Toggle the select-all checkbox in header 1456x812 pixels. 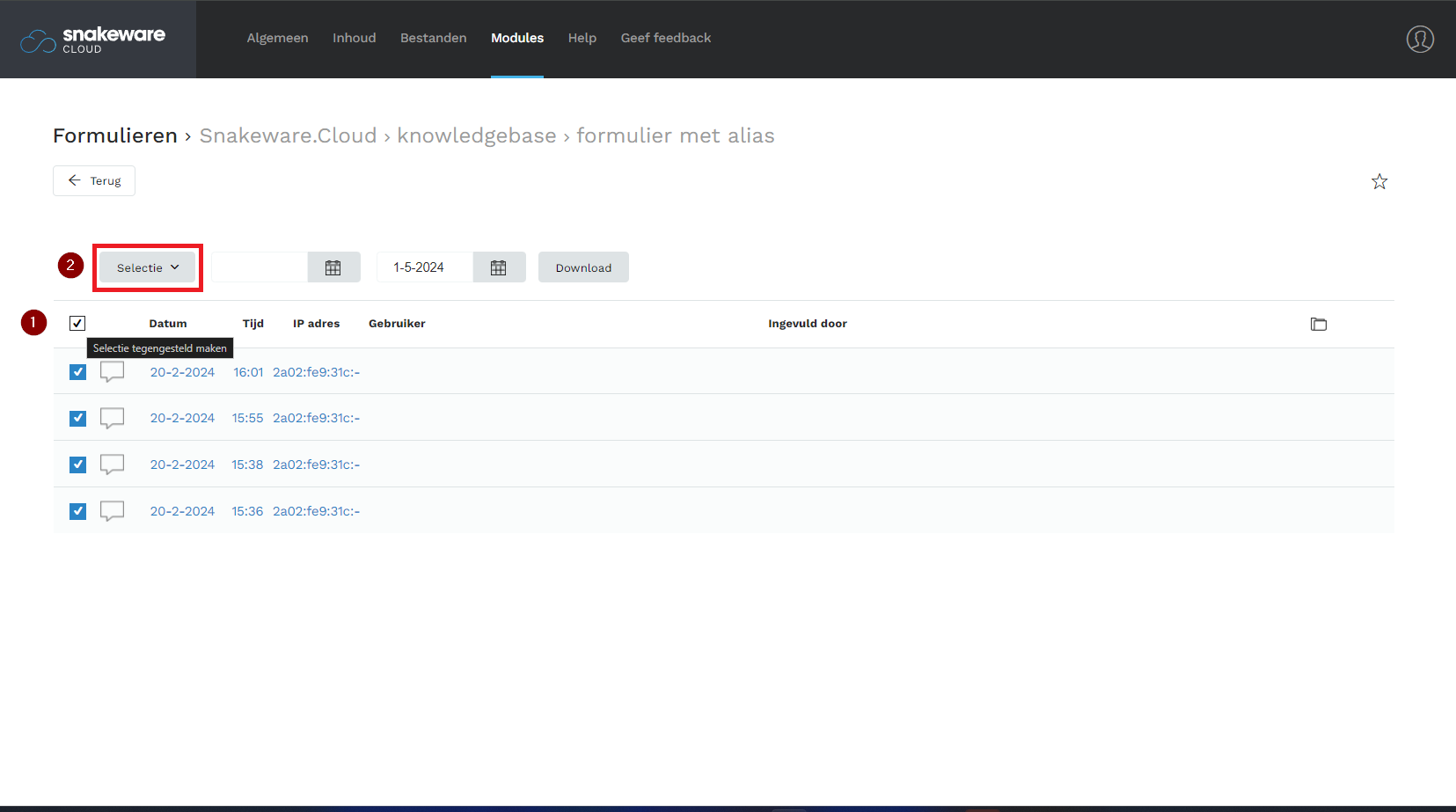[77, 323]
